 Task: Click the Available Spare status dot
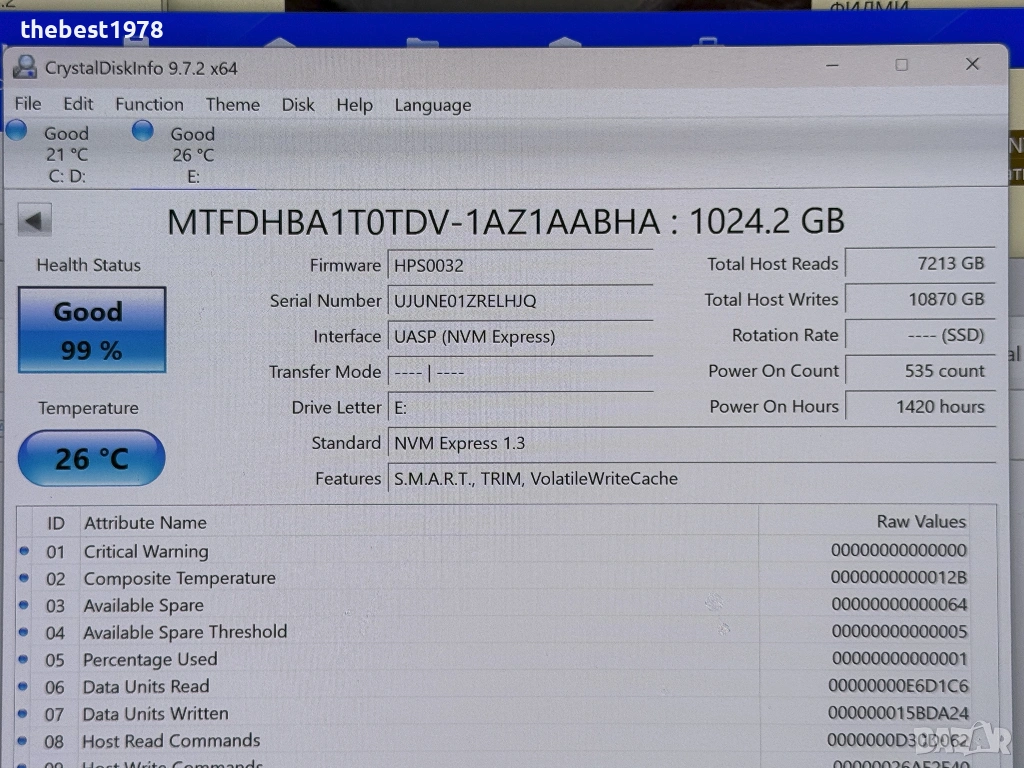pos(24,605)
